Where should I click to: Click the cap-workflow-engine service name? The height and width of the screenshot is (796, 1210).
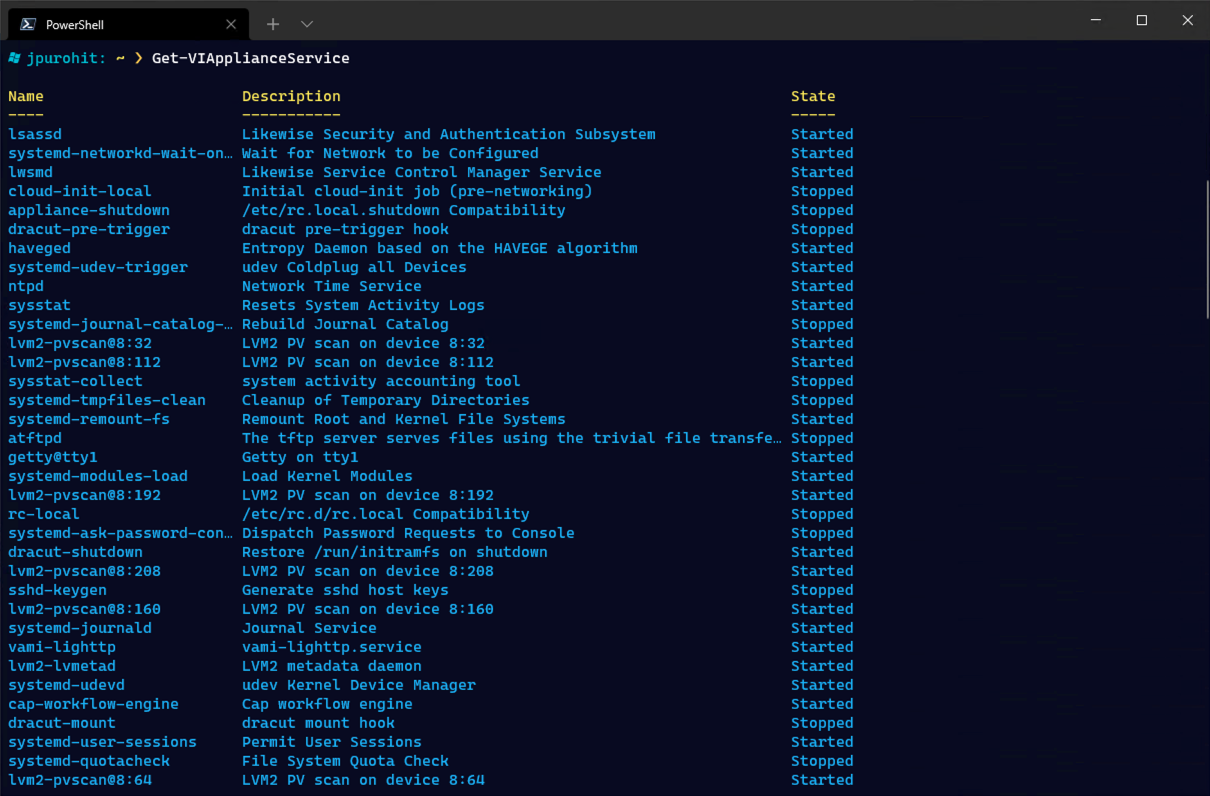93,704
